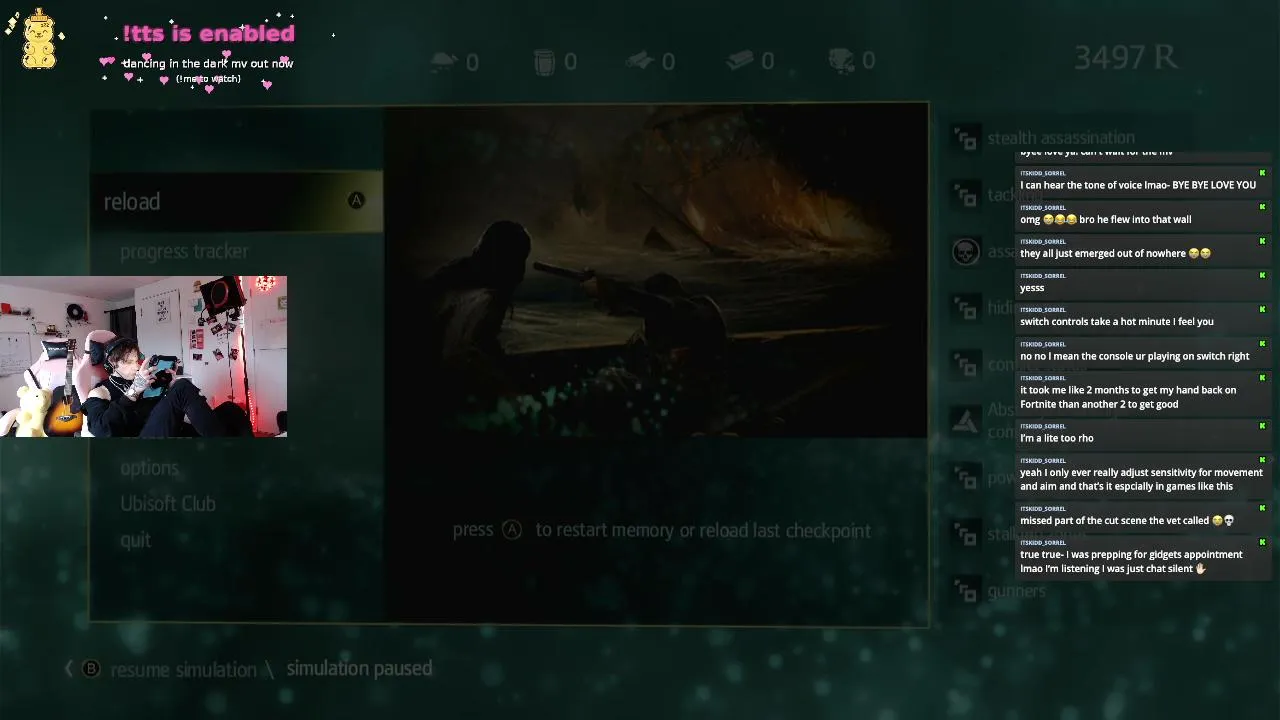Click the '!tts is enabled' overlay text
This screenshot has height=720, width=1280.
[x=208, y=33]
